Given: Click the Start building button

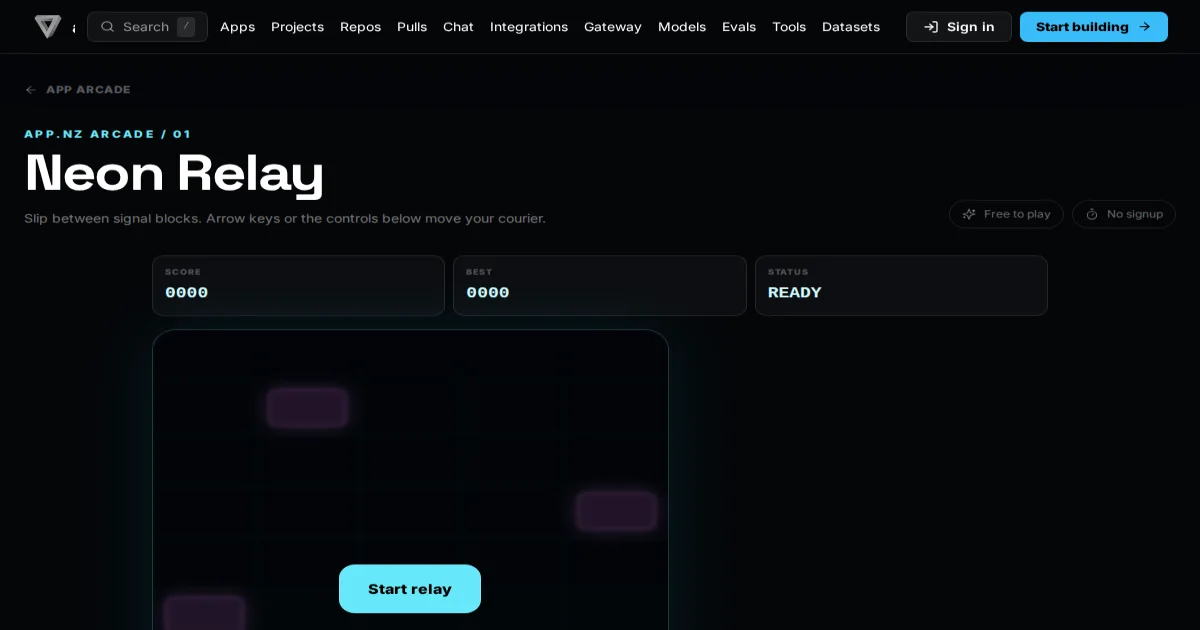Looking at the screenshot, I should tap(1094, 27).
